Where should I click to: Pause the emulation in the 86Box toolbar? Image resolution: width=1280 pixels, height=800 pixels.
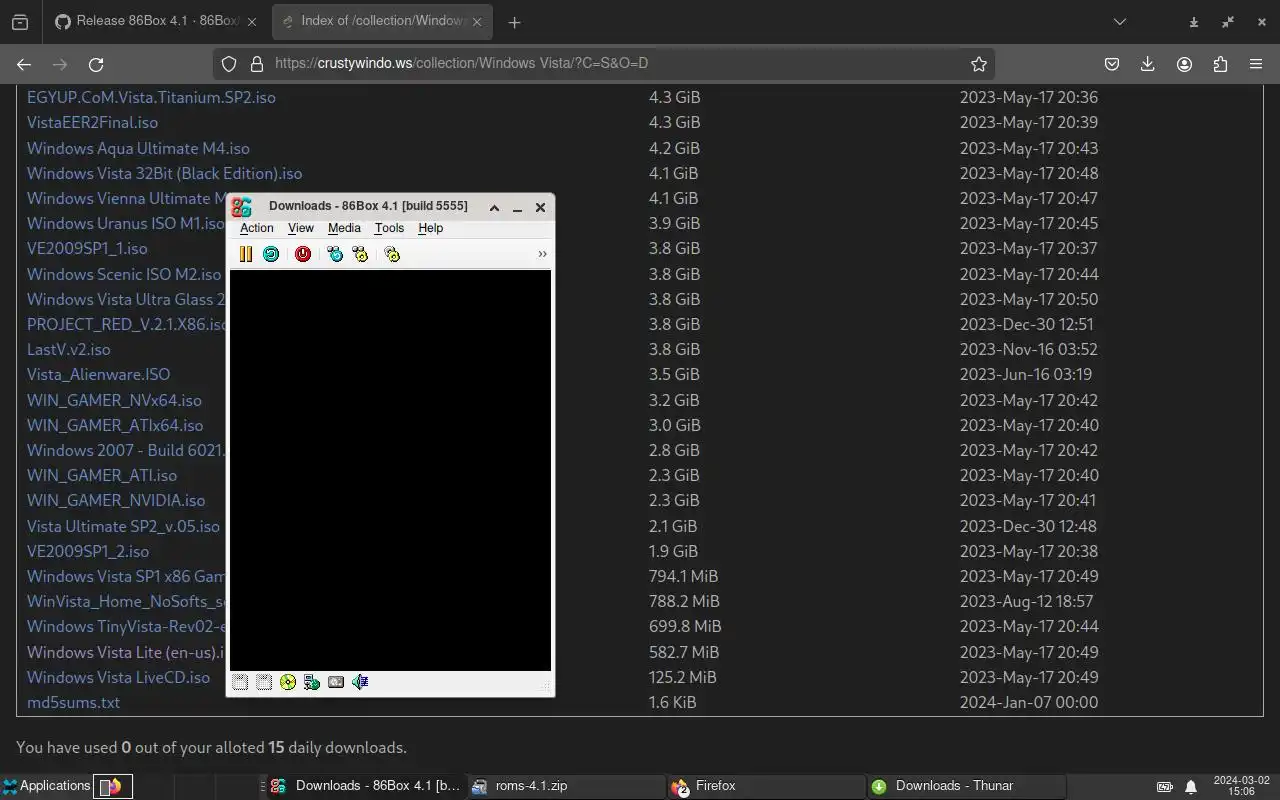point(245,254)
